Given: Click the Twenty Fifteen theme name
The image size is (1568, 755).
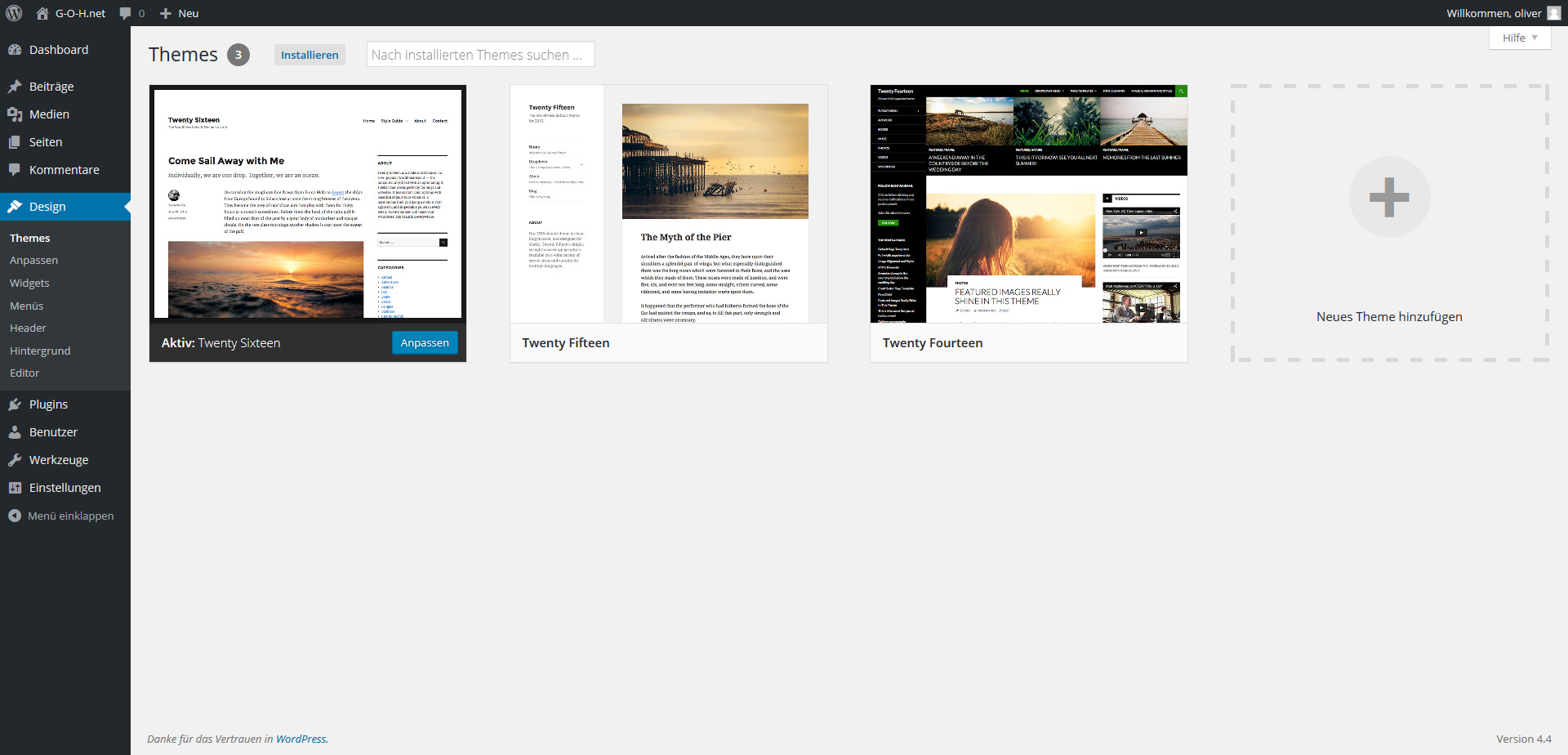Looking at the screenshot, I should [x=566, y=343].
